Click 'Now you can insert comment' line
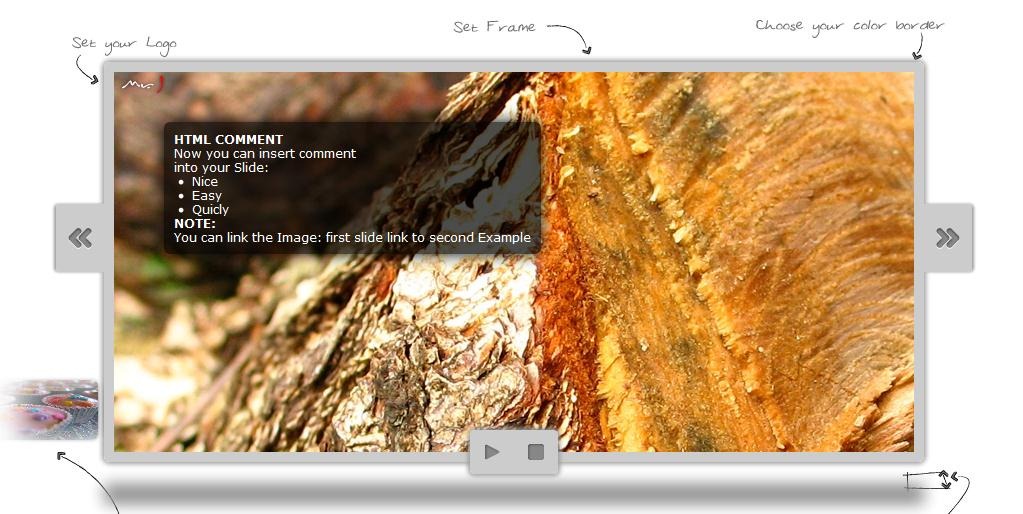 [x=265, y=153]
